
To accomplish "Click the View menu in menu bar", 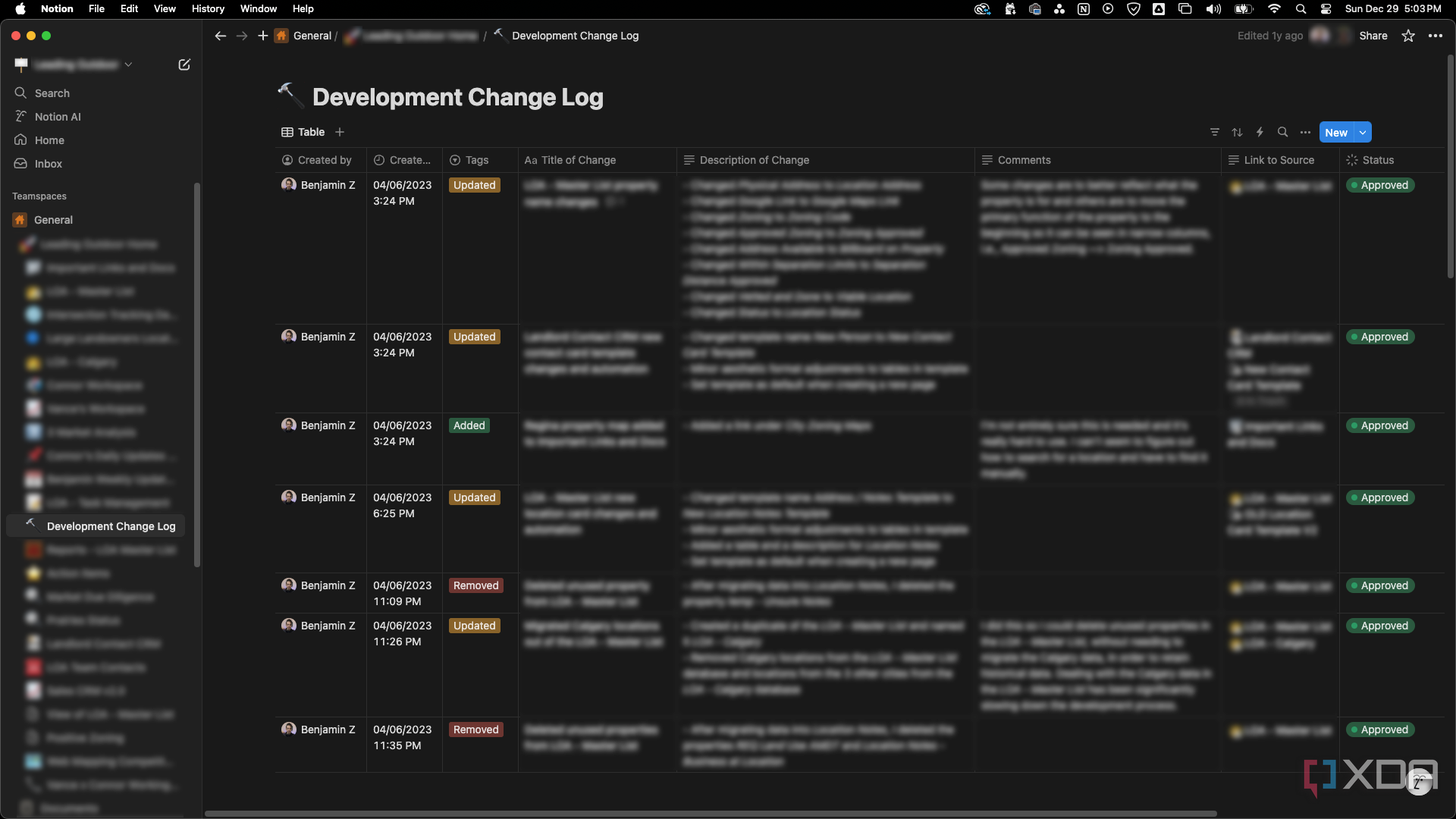I will tap(162, 9).
